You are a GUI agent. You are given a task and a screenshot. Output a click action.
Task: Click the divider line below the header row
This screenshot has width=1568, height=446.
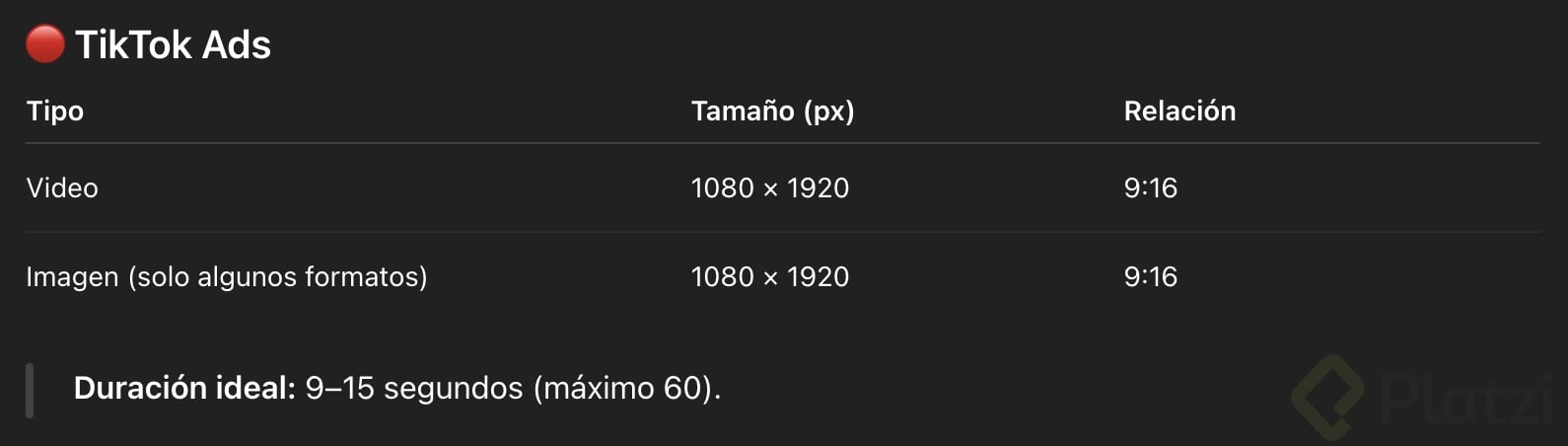click(x=782, y=143)
